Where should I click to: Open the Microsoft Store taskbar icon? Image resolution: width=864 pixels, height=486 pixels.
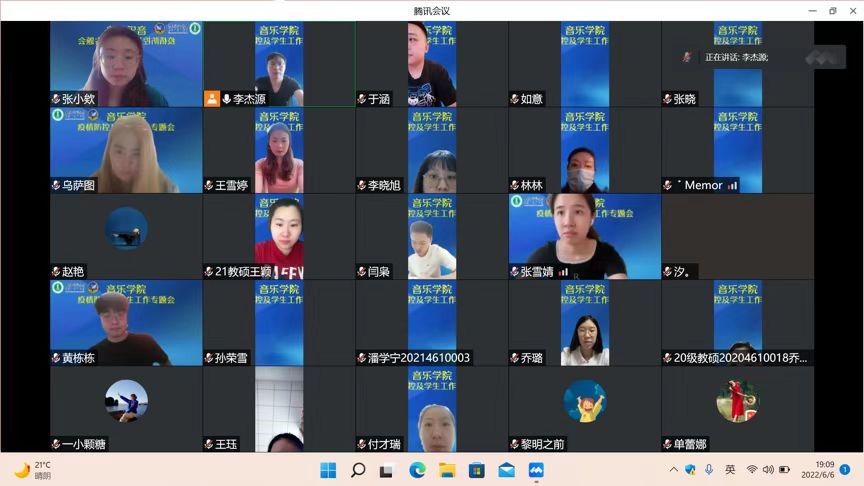pos(477,470)
